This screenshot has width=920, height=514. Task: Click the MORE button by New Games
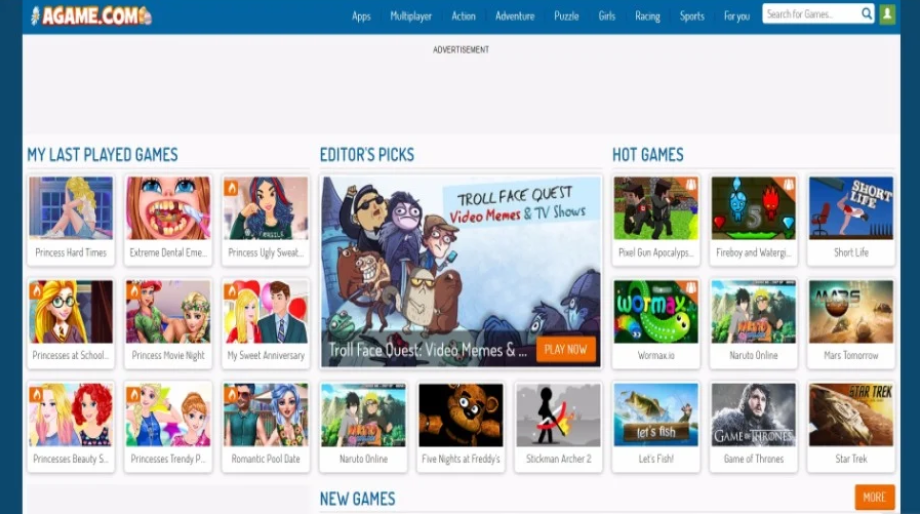click(874, 497)
